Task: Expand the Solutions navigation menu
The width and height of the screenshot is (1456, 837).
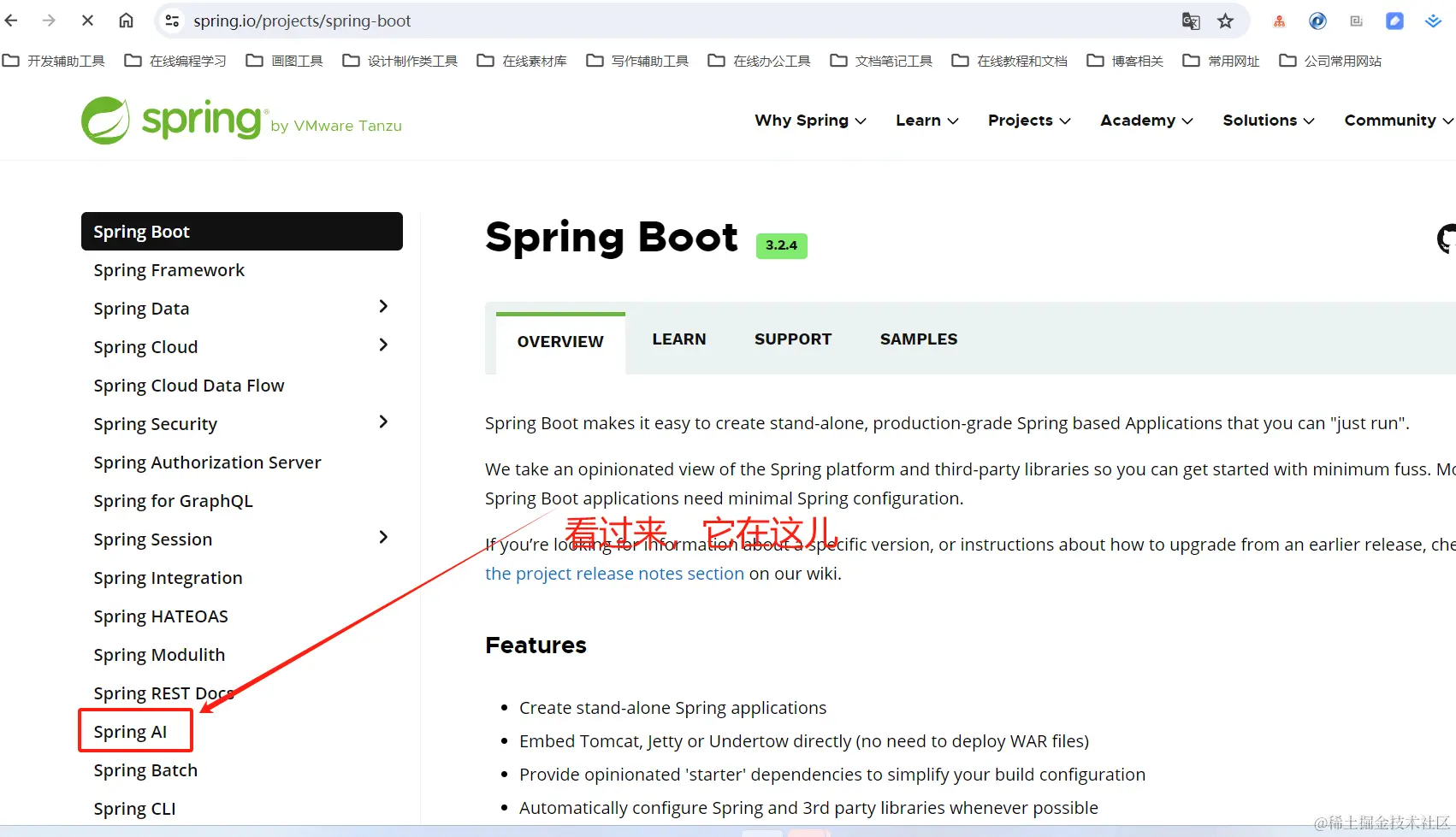Action: [1269, 121]
